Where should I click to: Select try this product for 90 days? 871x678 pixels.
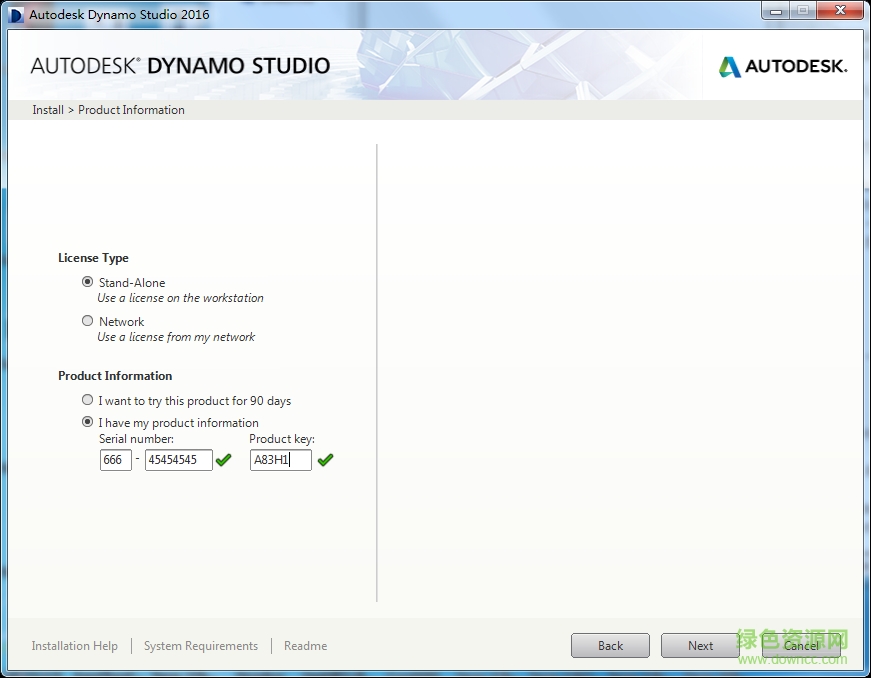click(x=87, y=400)
